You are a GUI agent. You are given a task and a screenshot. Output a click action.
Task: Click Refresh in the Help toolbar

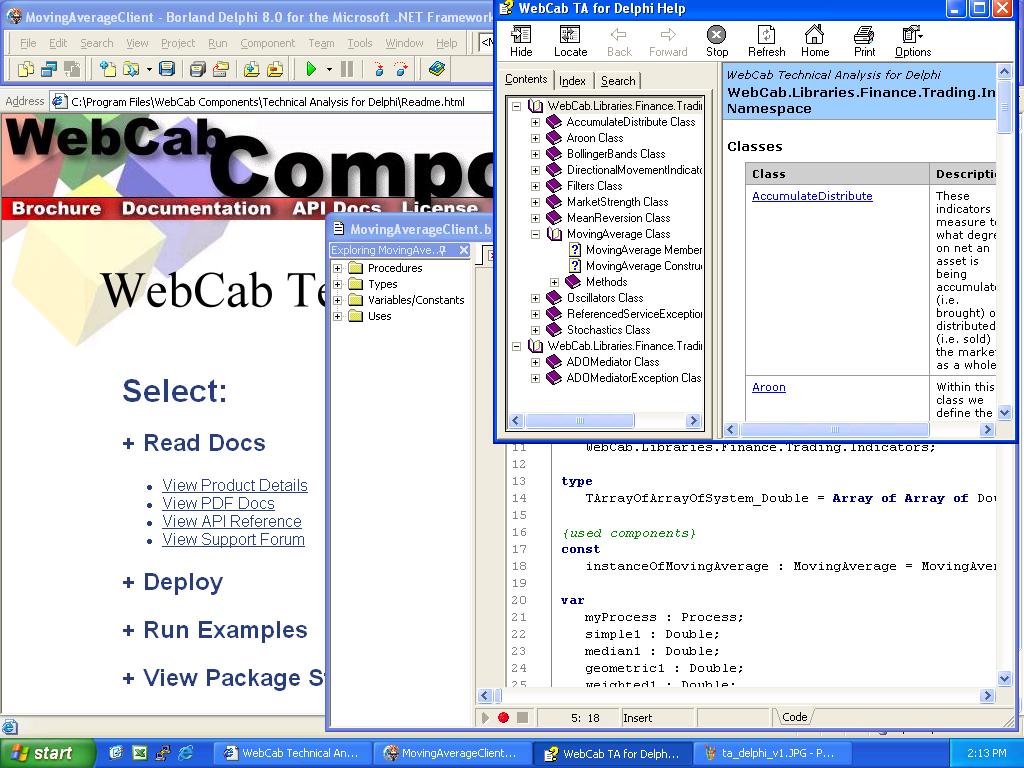pyautogui.click(x=766, y=42)
